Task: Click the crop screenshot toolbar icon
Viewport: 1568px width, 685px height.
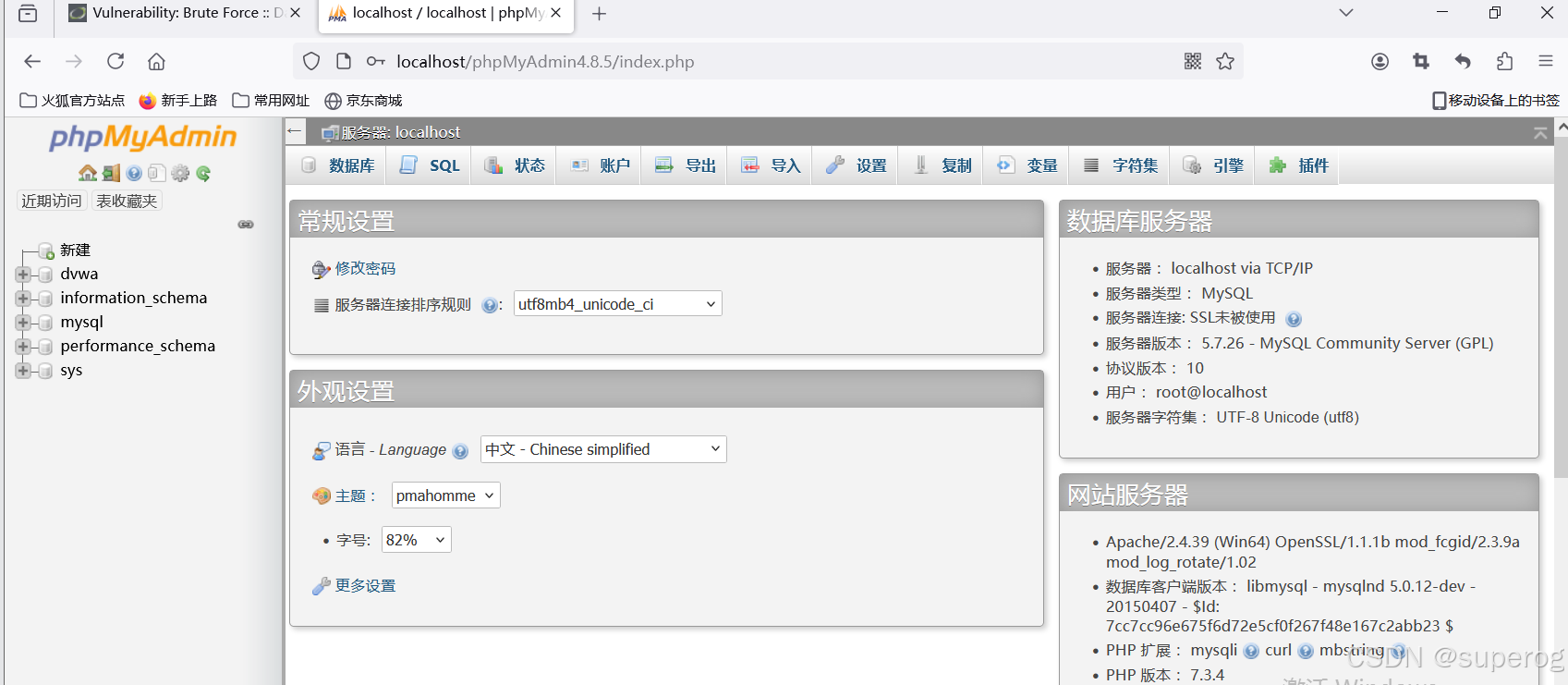Action: [x=1421, y=61]
